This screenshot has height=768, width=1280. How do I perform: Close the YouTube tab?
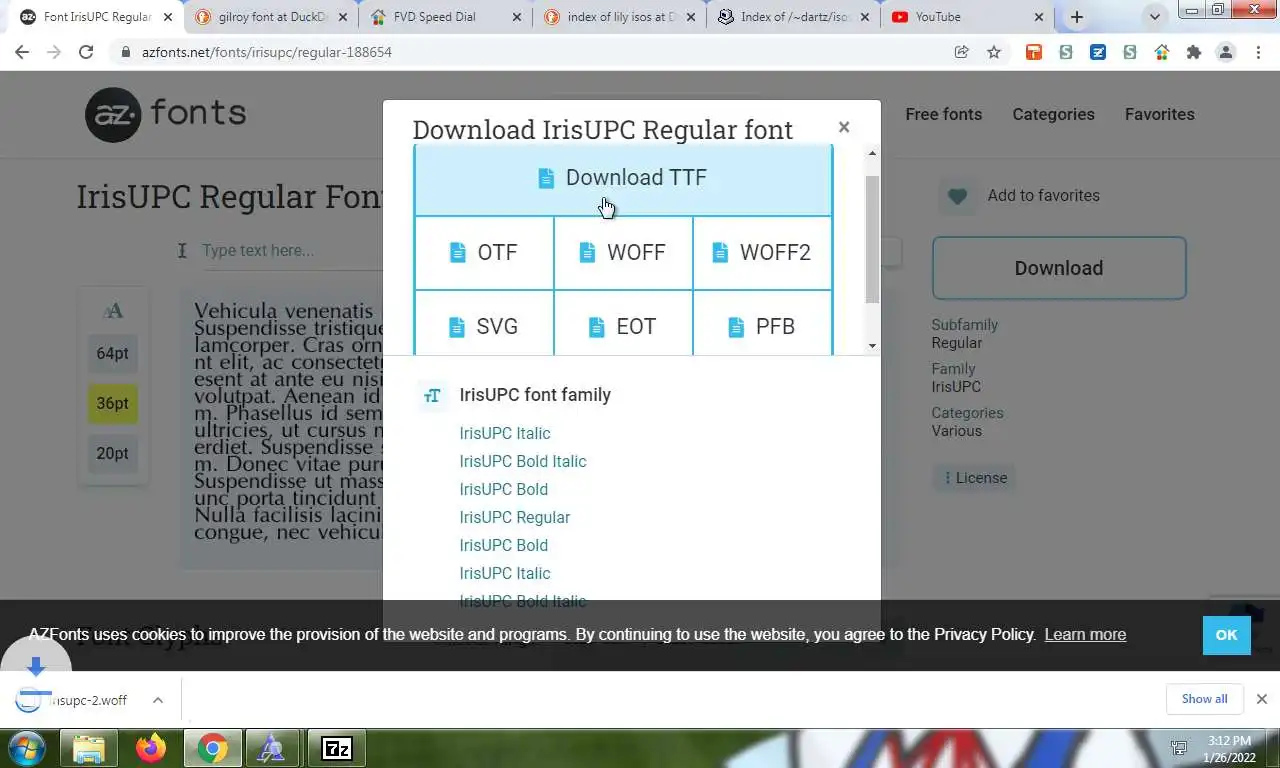(x=1038, y=17)
